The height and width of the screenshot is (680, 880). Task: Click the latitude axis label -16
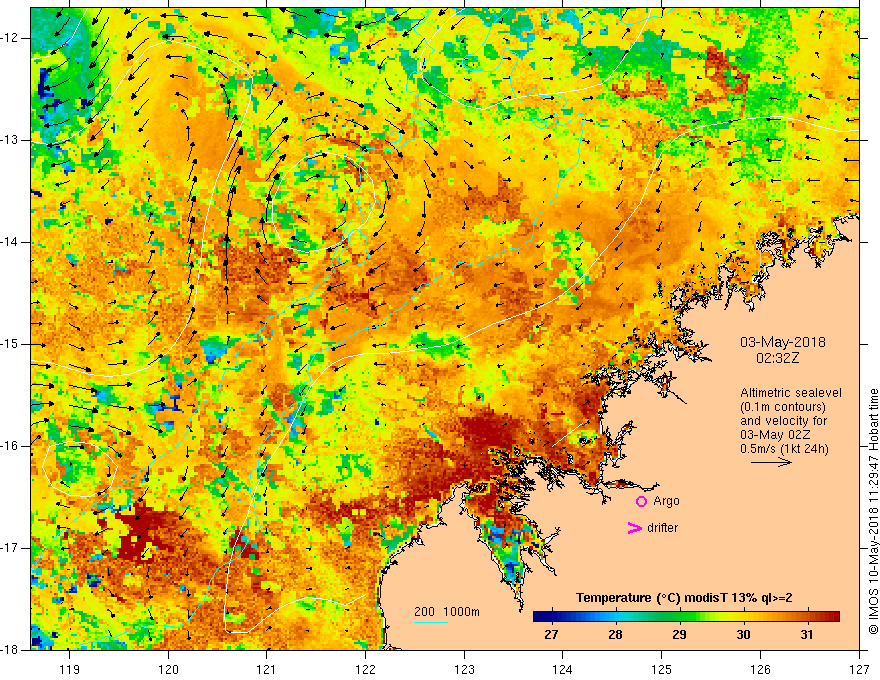point(11,446)
